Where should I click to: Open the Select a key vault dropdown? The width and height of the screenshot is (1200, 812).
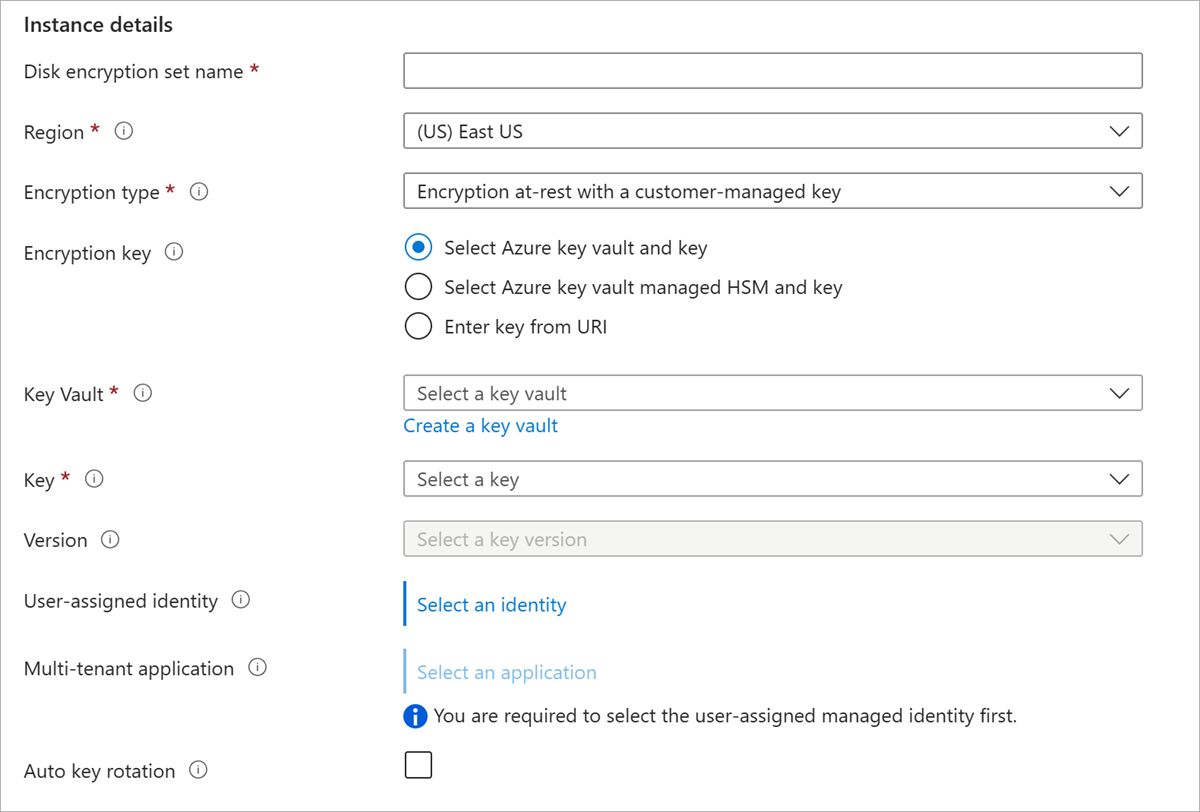[x=772, y=393]
